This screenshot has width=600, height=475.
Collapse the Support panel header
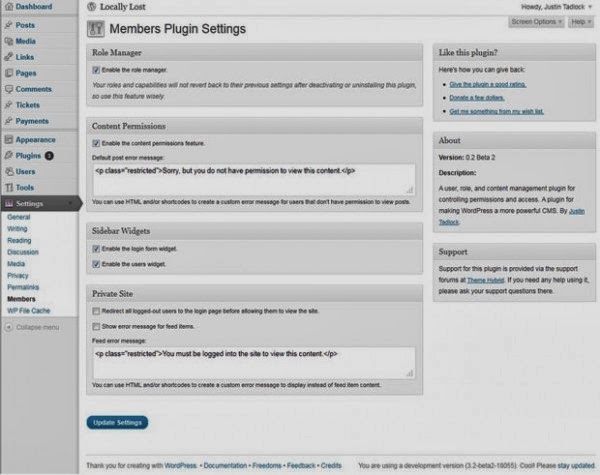click(514, 252)
